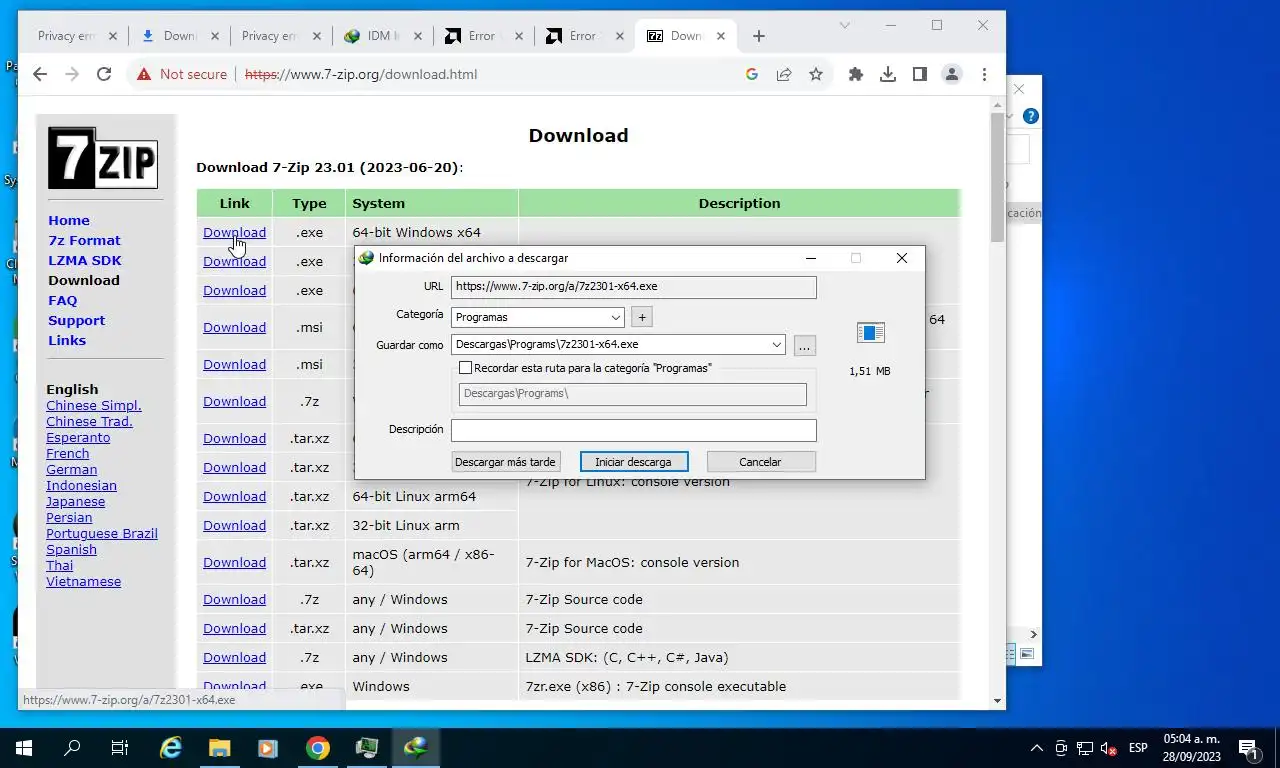Click the Chrome address bar URL

pyautogui.click(x=361, y=74)
